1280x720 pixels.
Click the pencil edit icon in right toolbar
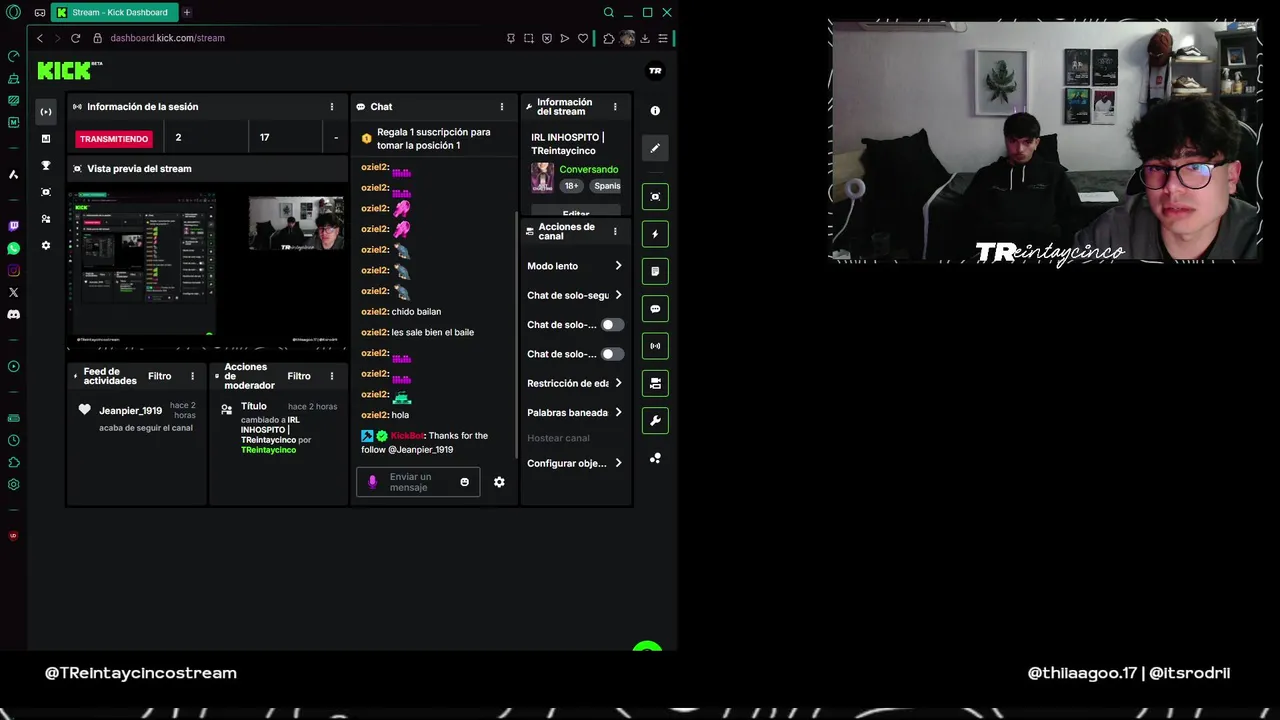click(655, 148)
